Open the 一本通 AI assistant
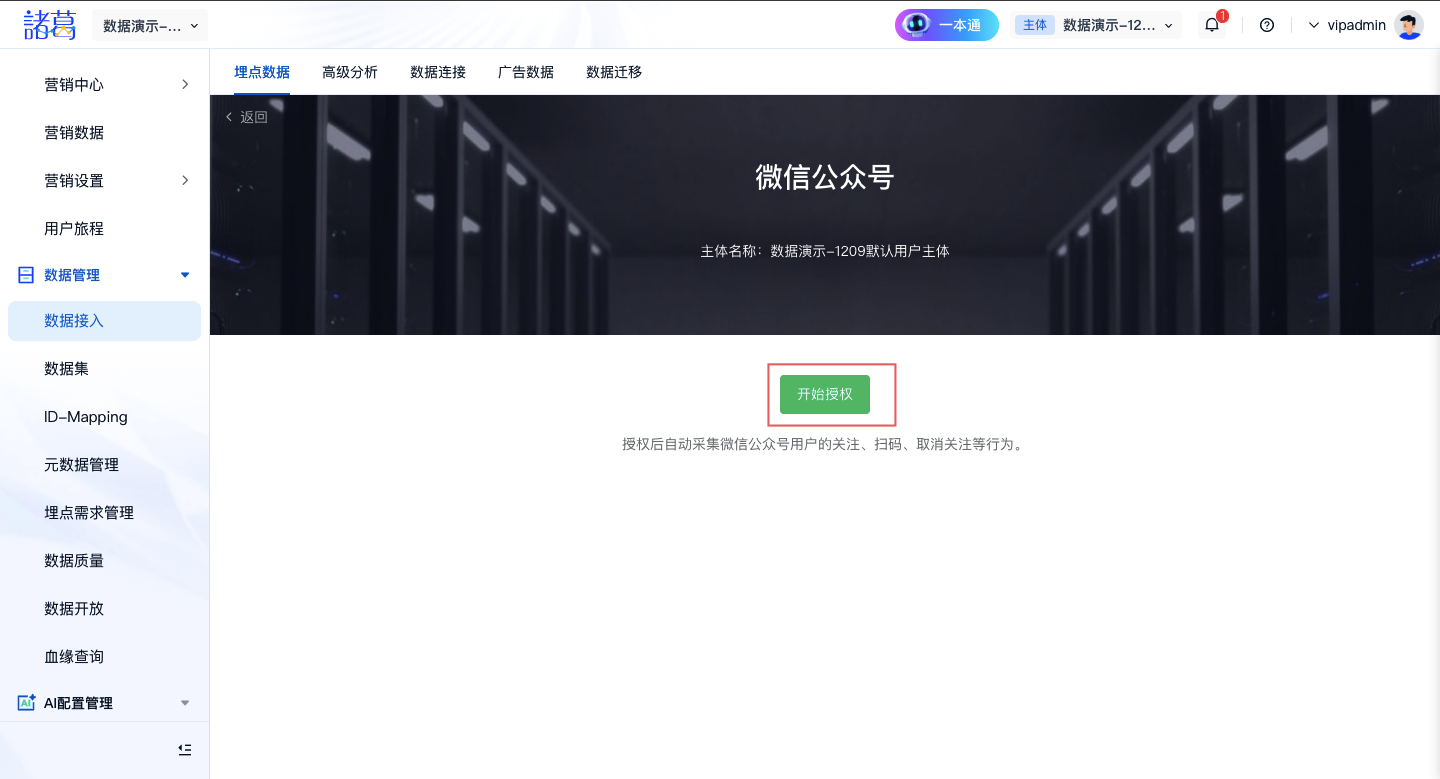Screen dimensions: 1440x779 (946, 25)
